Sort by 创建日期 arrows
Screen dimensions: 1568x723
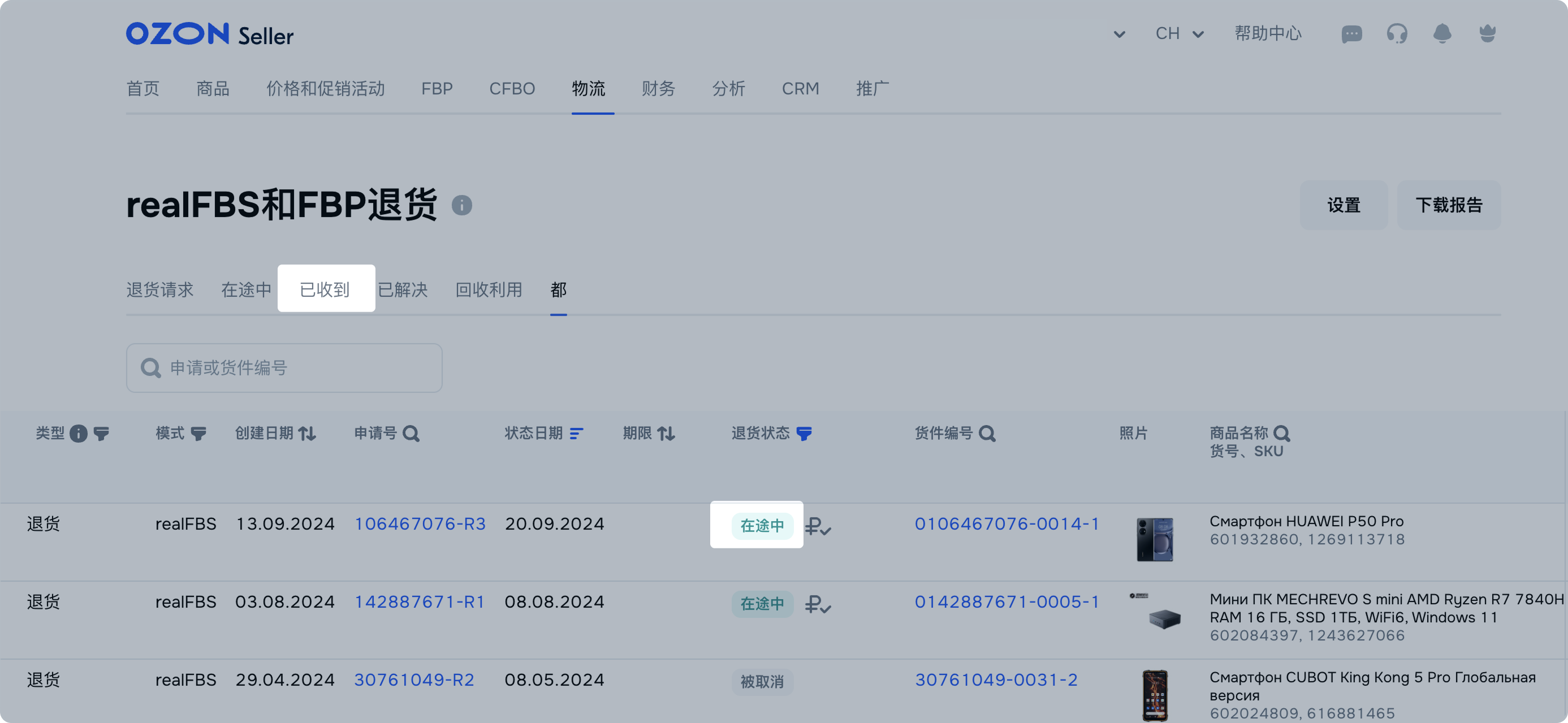308,434
